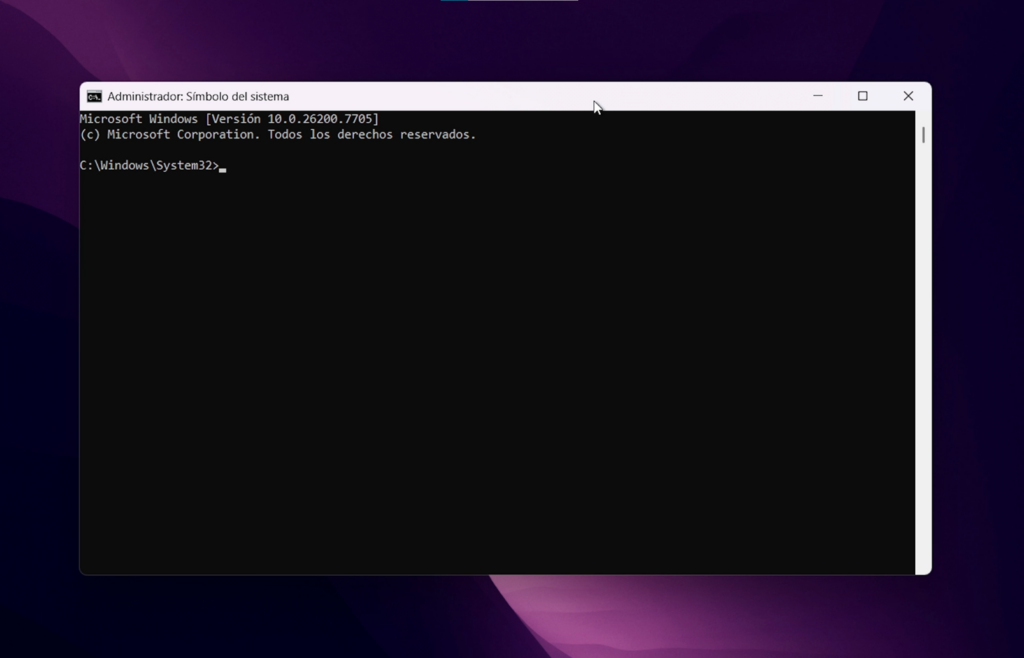The image size is (1024, 658).
Task: Maximize the command prompt window
Action: coord(862,95)
